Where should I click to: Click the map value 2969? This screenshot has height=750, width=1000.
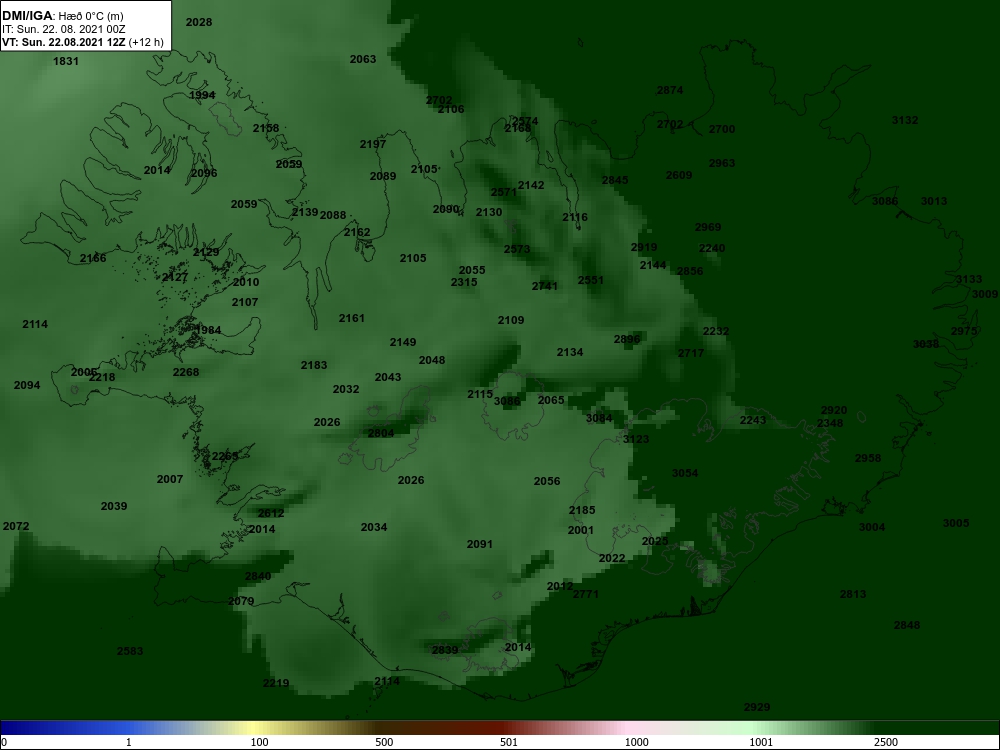(708, 227)
